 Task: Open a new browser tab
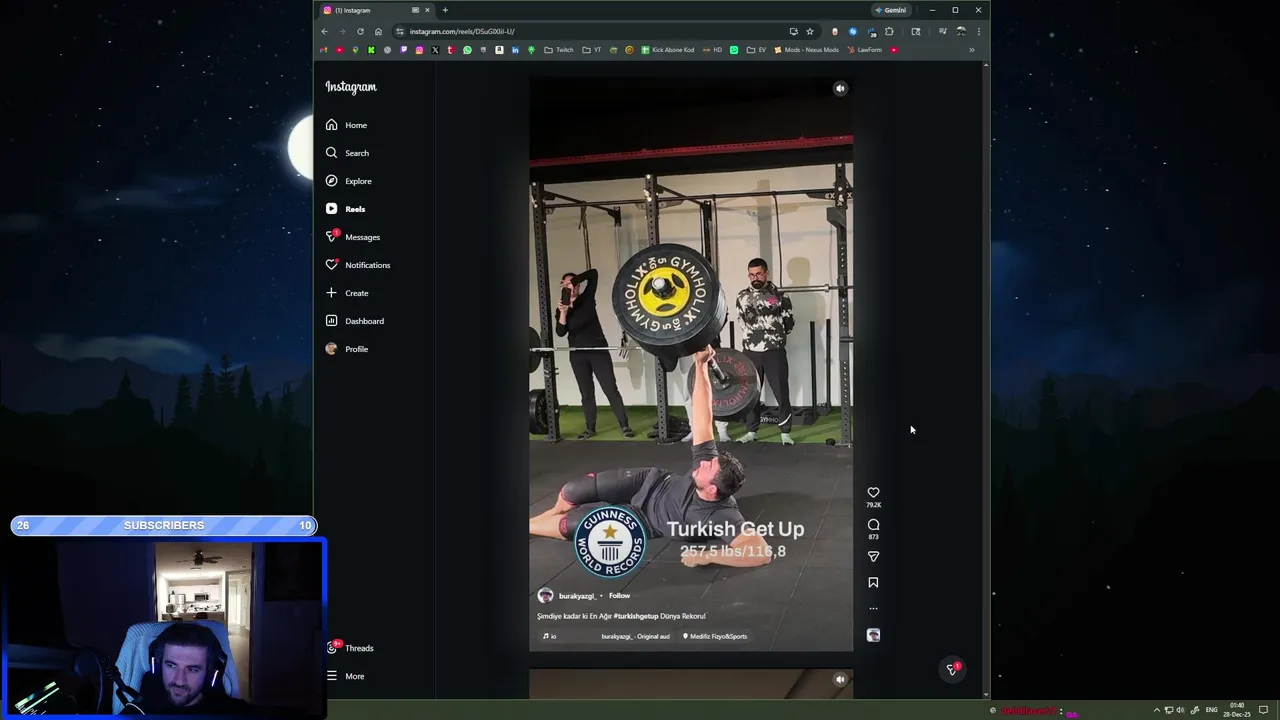point(445,10)
